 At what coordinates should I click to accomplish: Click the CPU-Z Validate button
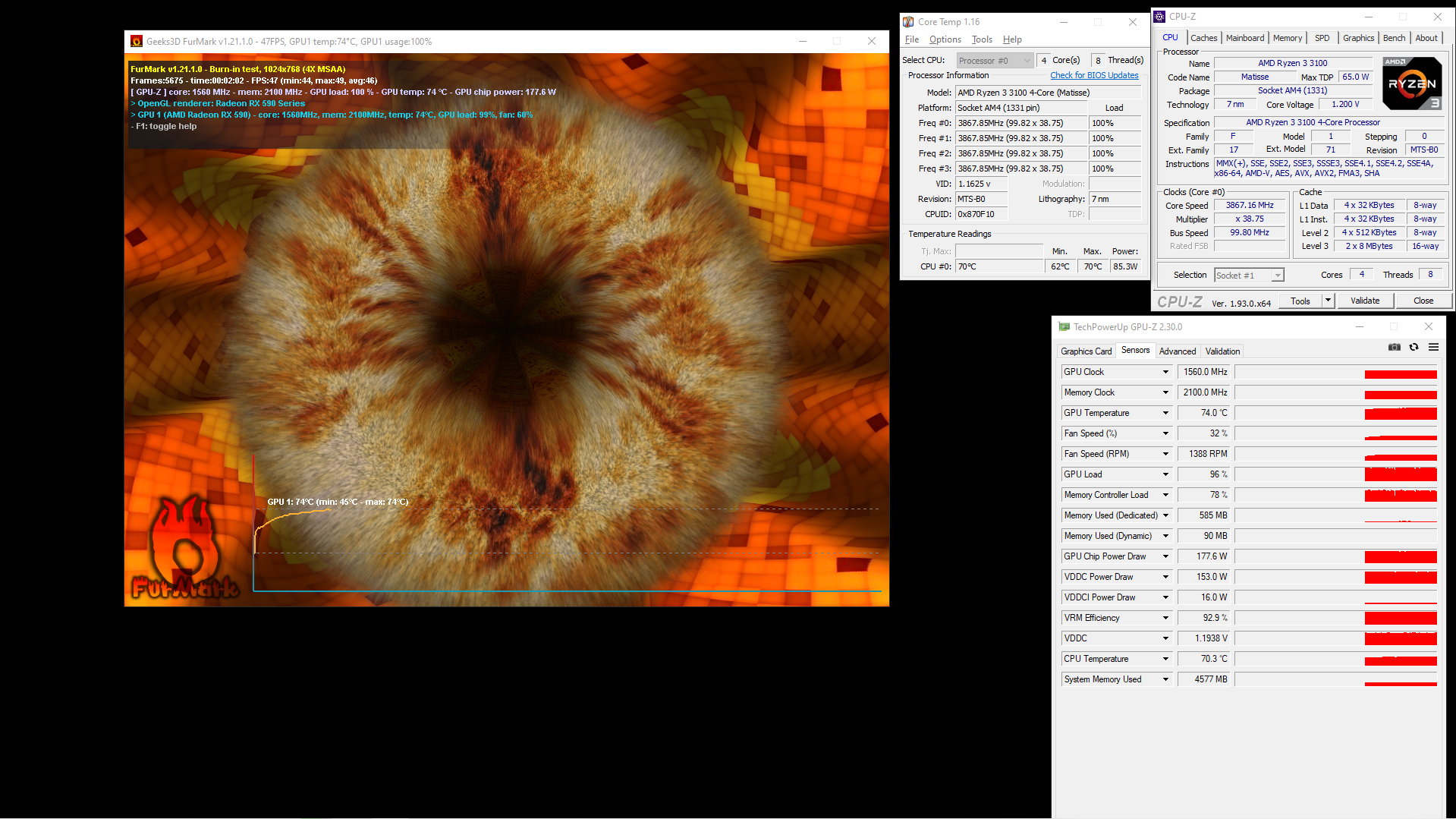(1365, 301)
